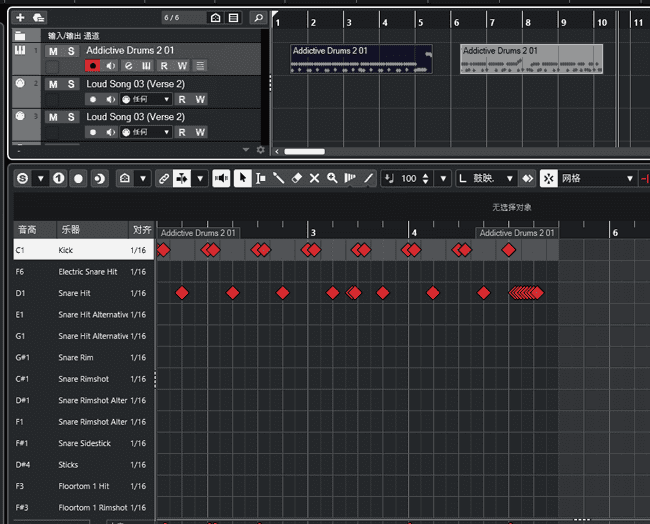Click the track list filter icon
Screen dimensions: 650x524
pyautogui.click(x=233, y=17)
